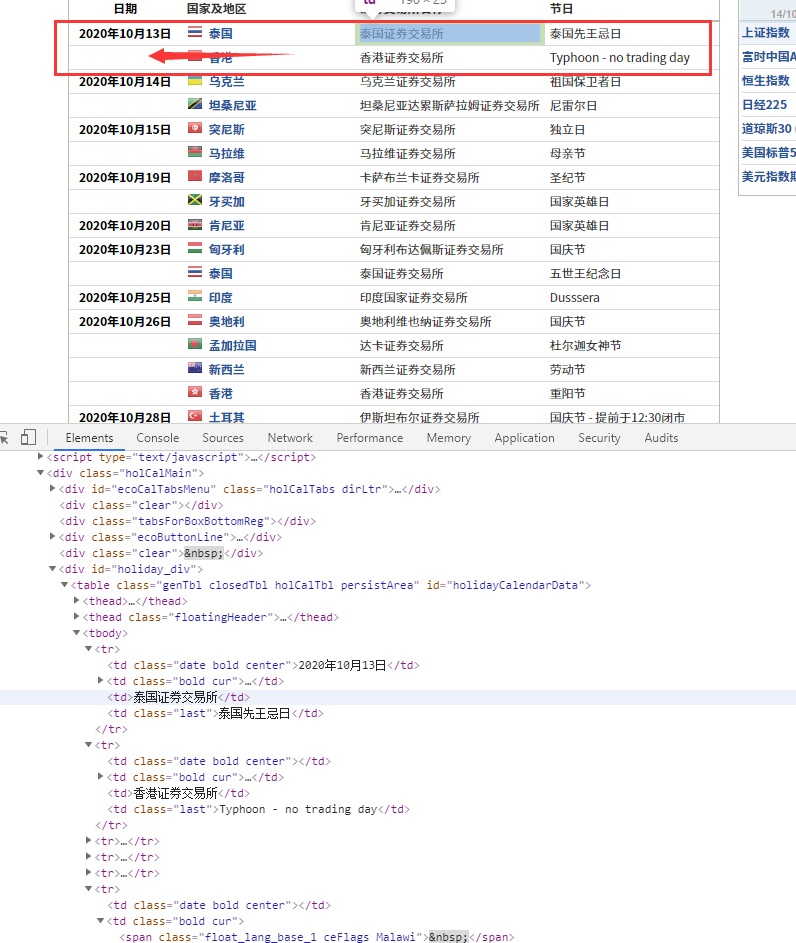Open the 日经225 sidebar link
Screen dimensions: 796x943
[x=764, y=105]
